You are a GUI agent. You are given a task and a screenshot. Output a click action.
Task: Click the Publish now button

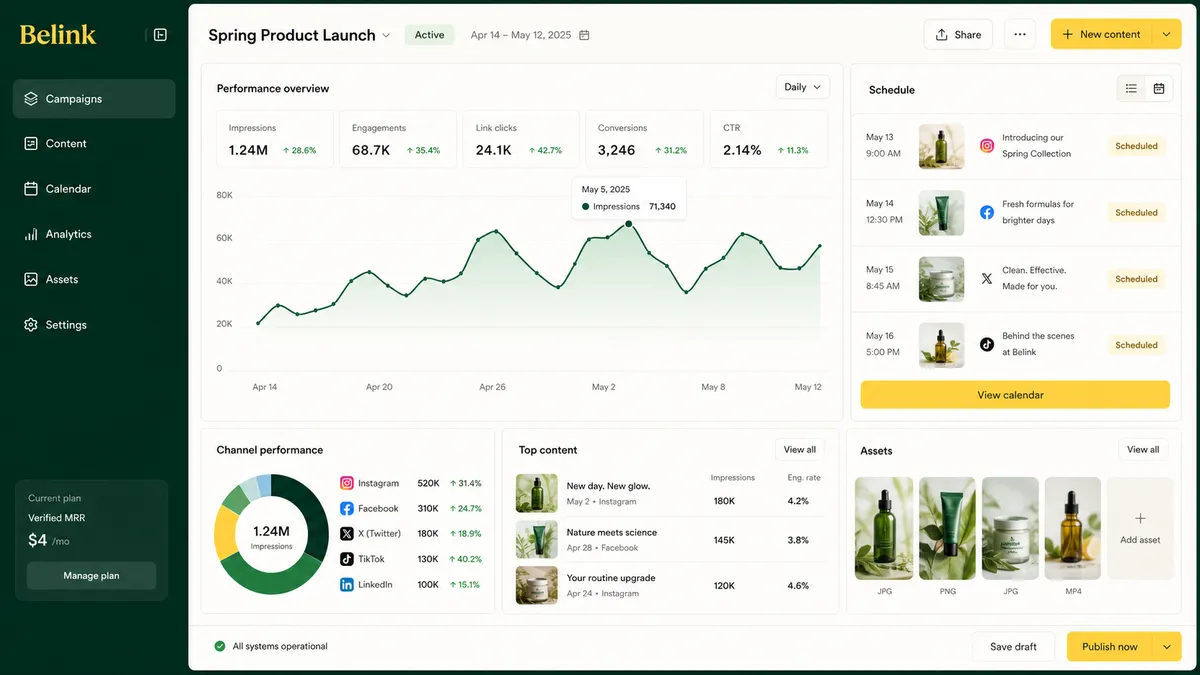tap(1110, 647)
